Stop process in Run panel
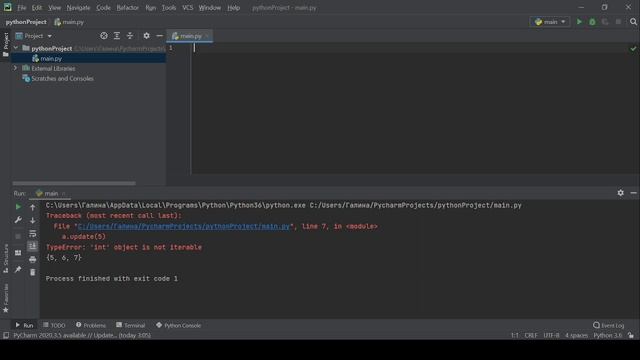640x360 pixels. coord(18,236)
